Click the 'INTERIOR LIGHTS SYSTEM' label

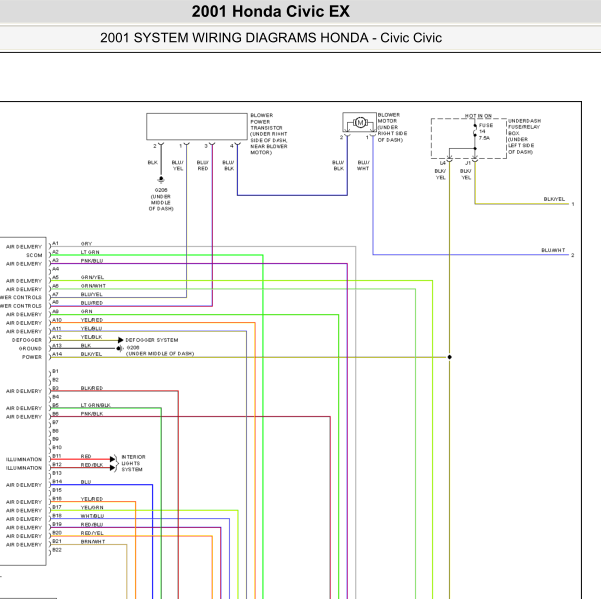133,463
